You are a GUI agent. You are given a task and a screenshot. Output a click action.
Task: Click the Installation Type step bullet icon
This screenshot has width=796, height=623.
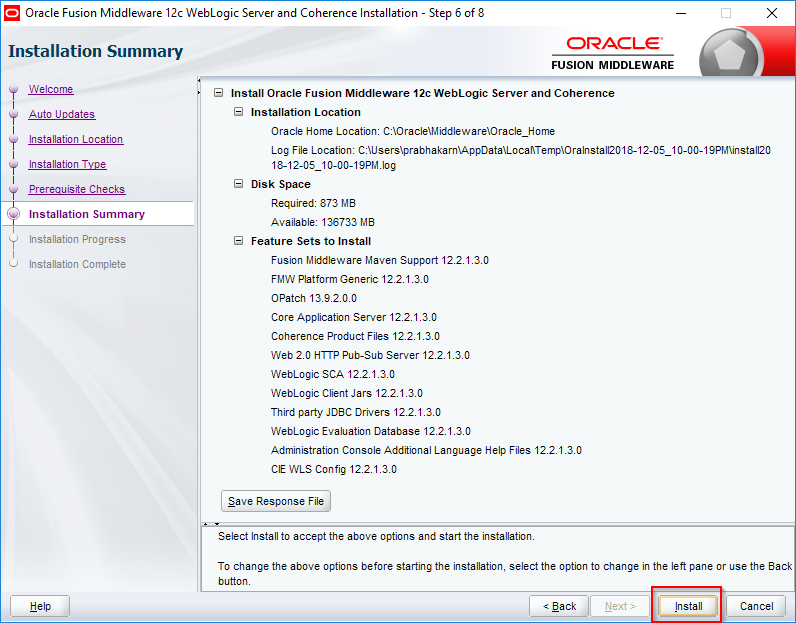[14, 164]
